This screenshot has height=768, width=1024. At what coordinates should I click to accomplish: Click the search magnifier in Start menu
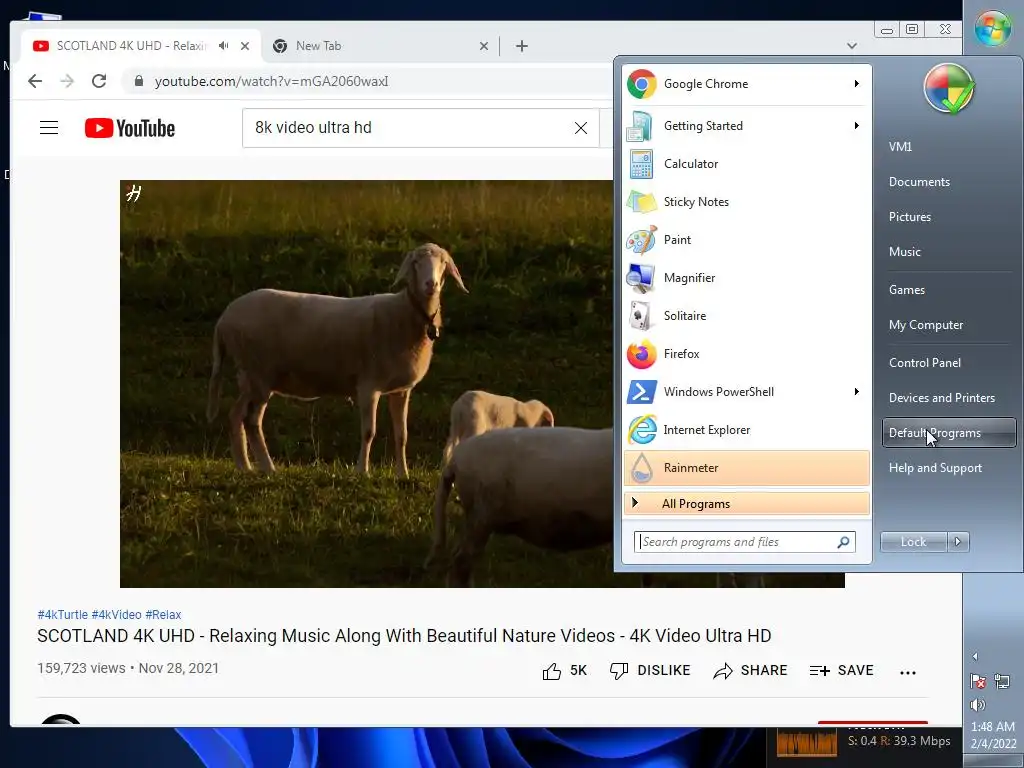[x=843, y=542]
